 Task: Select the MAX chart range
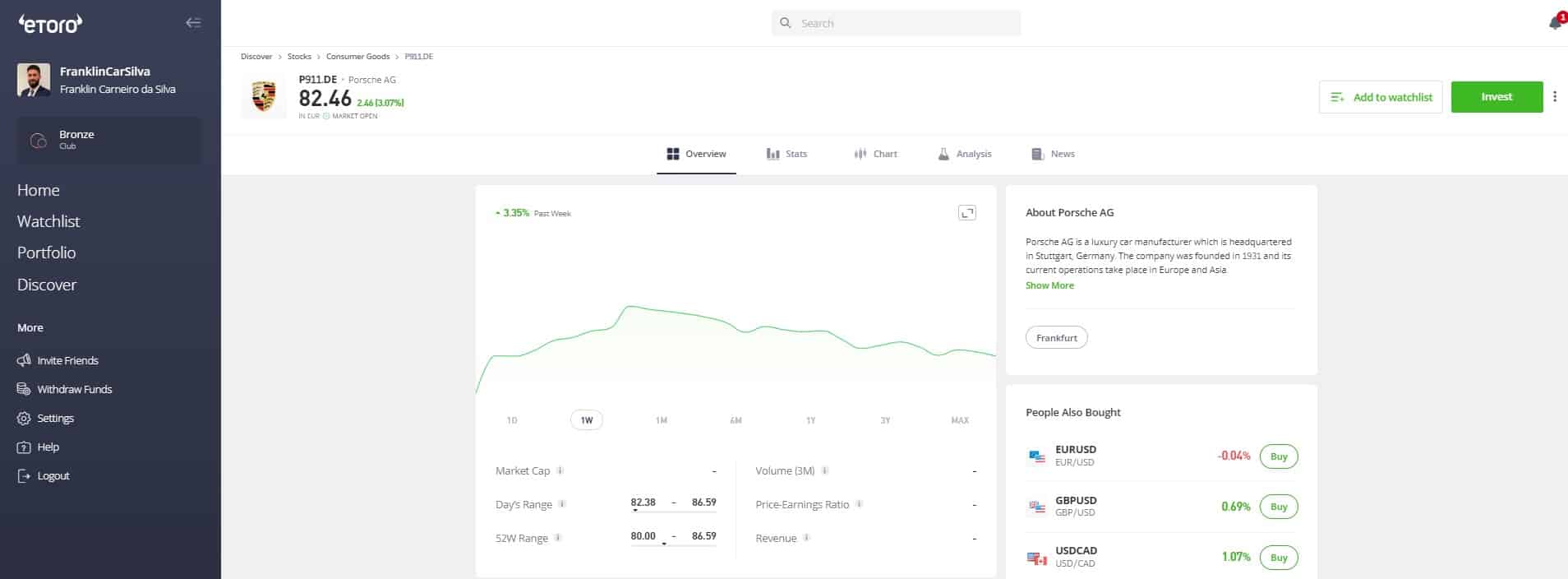[960, 420]
